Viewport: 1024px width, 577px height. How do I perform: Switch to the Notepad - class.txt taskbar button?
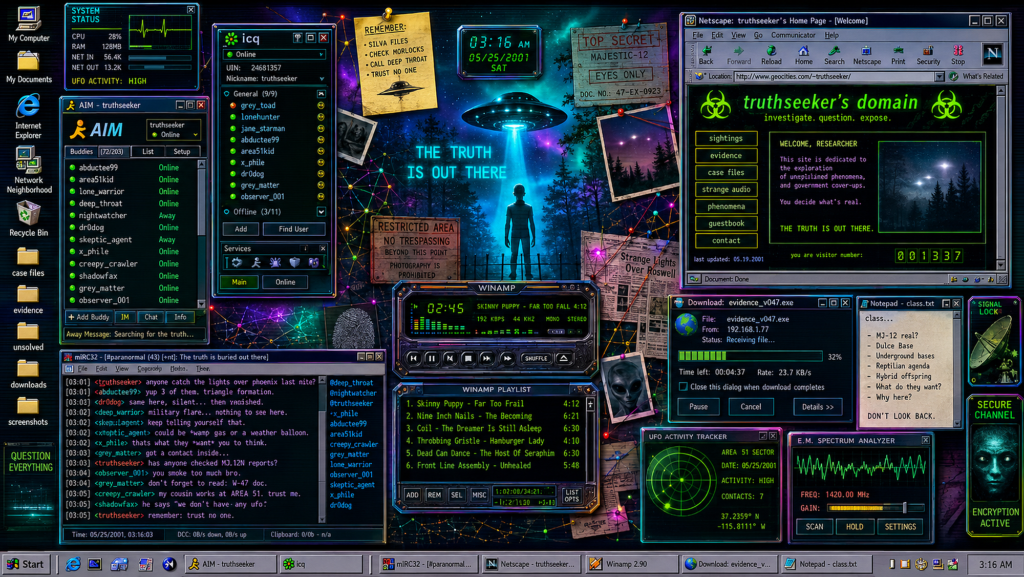click(x=828, y=564)
